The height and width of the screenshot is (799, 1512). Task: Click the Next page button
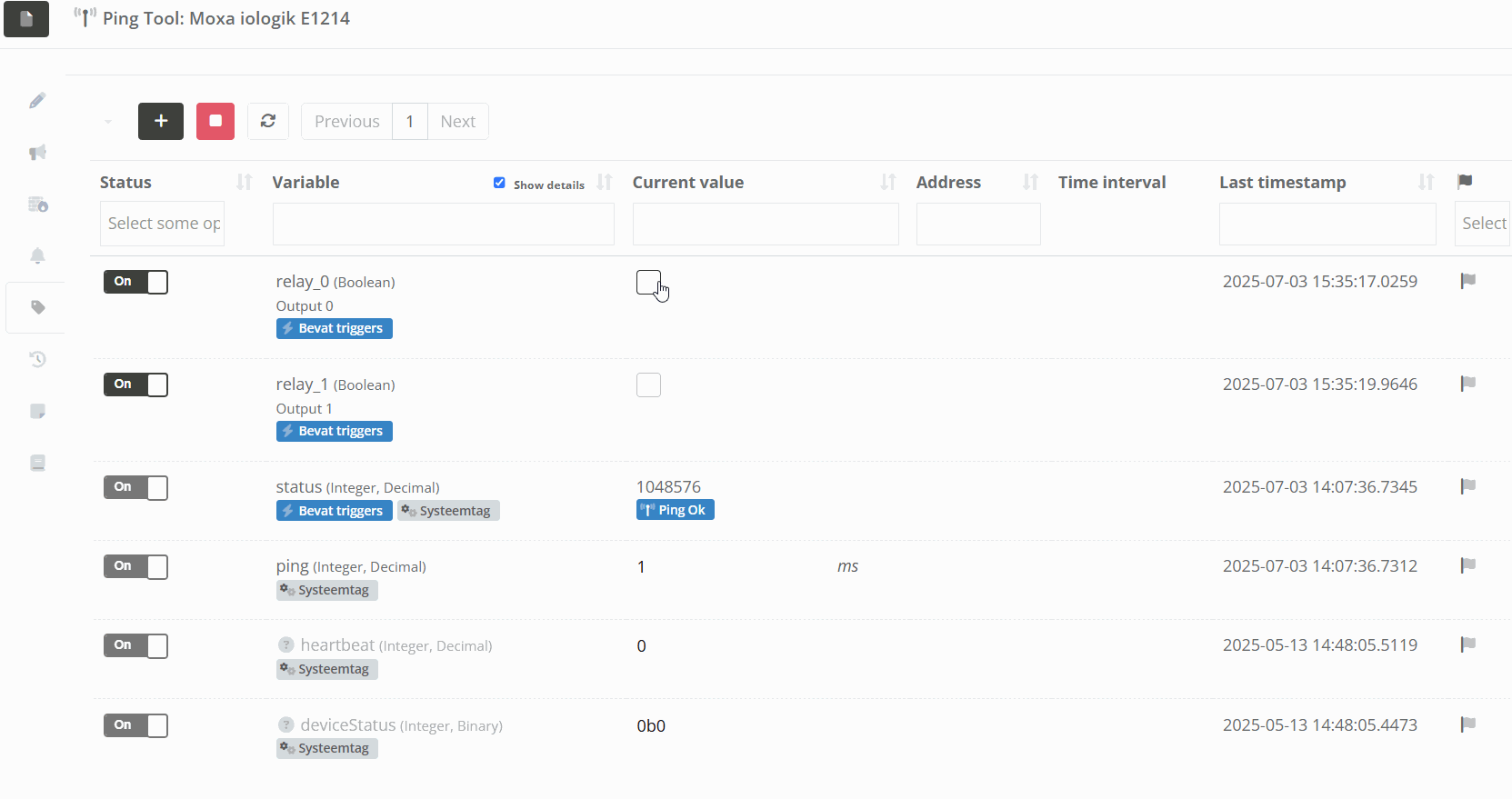457,122
